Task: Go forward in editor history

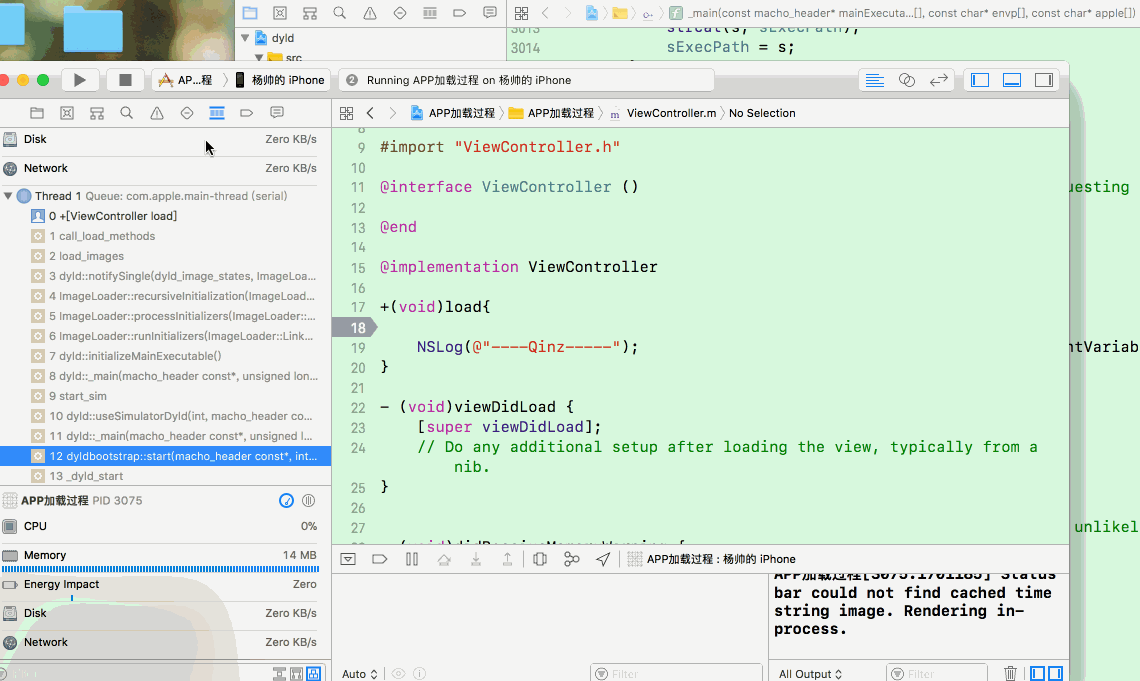Action: click(x=393, y=113)
